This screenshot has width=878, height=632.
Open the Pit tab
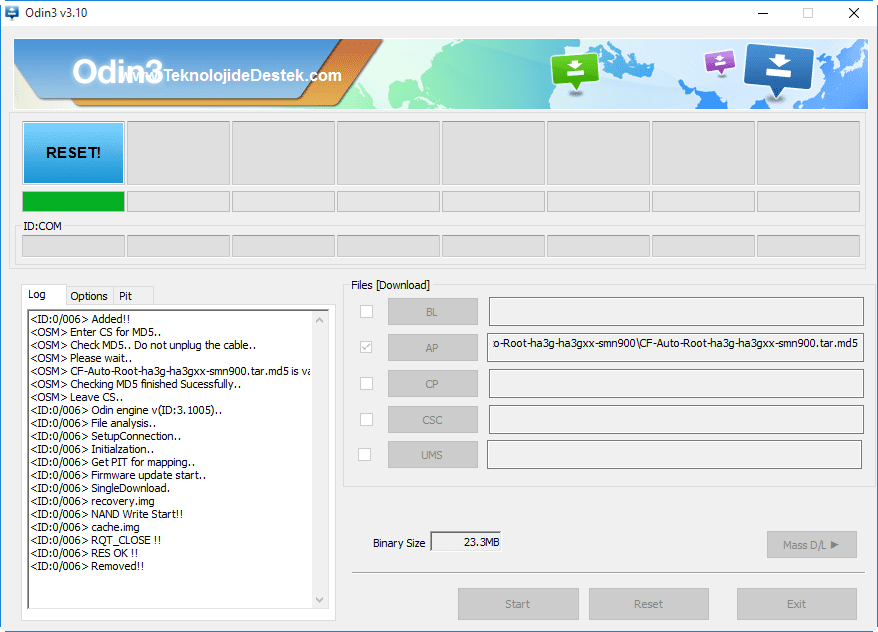(125, 296)
